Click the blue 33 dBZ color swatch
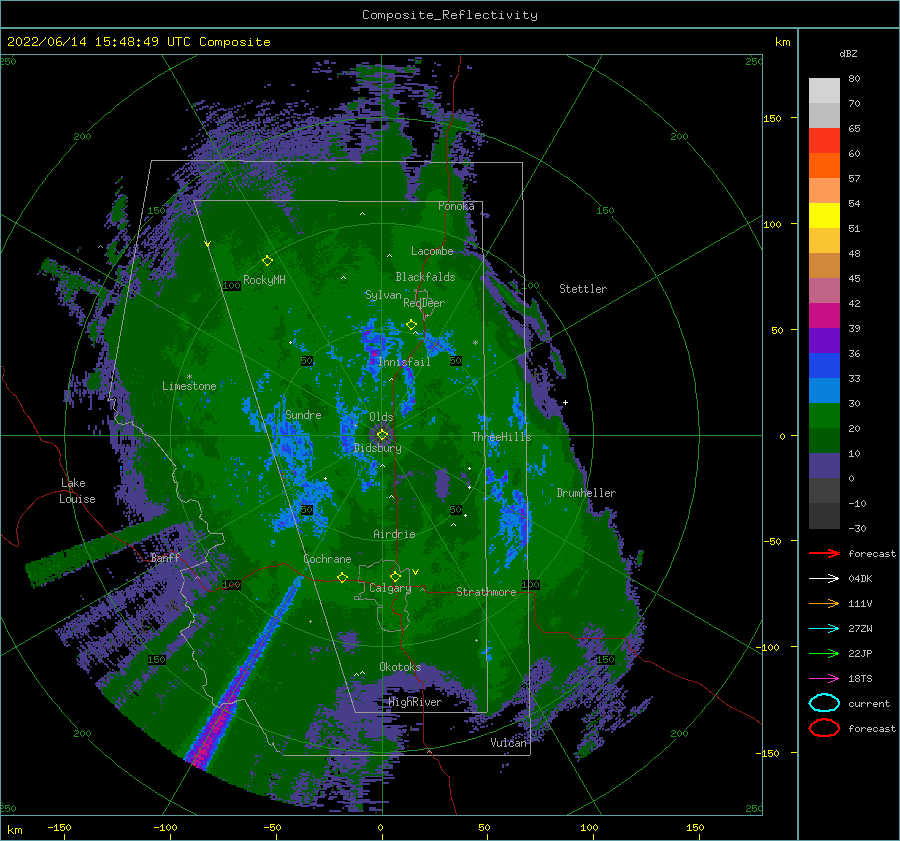 (x=824, y=365)
